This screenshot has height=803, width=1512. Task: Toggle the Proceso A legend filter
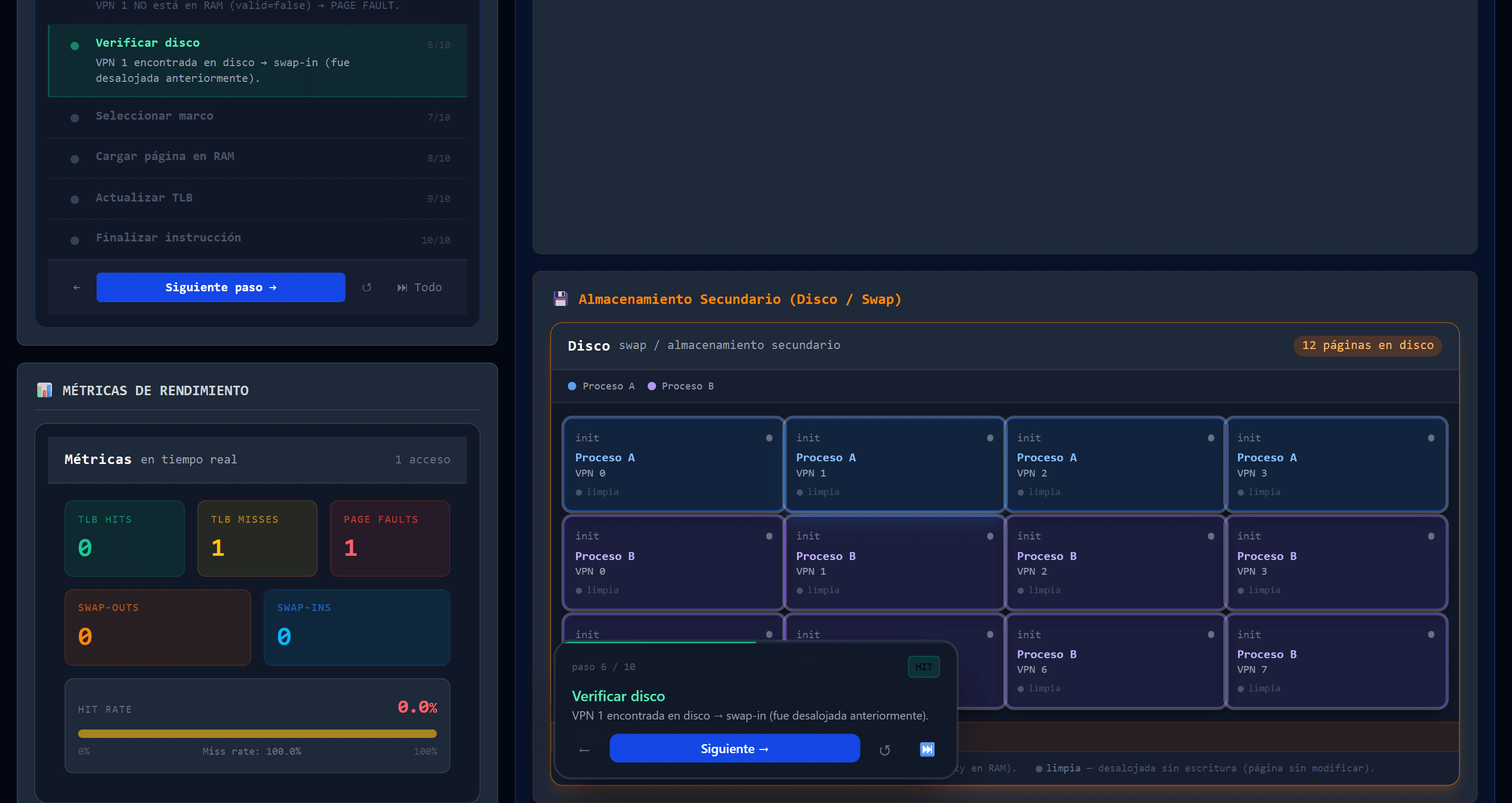[601, 386]
